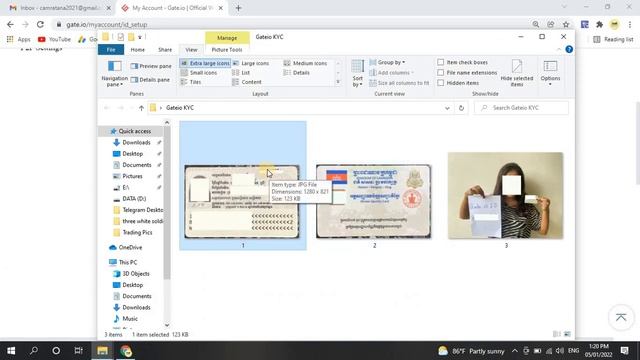Screen dimensions: 640x360
Task: Click Size all columns to fit
Action: coord(399,83)
